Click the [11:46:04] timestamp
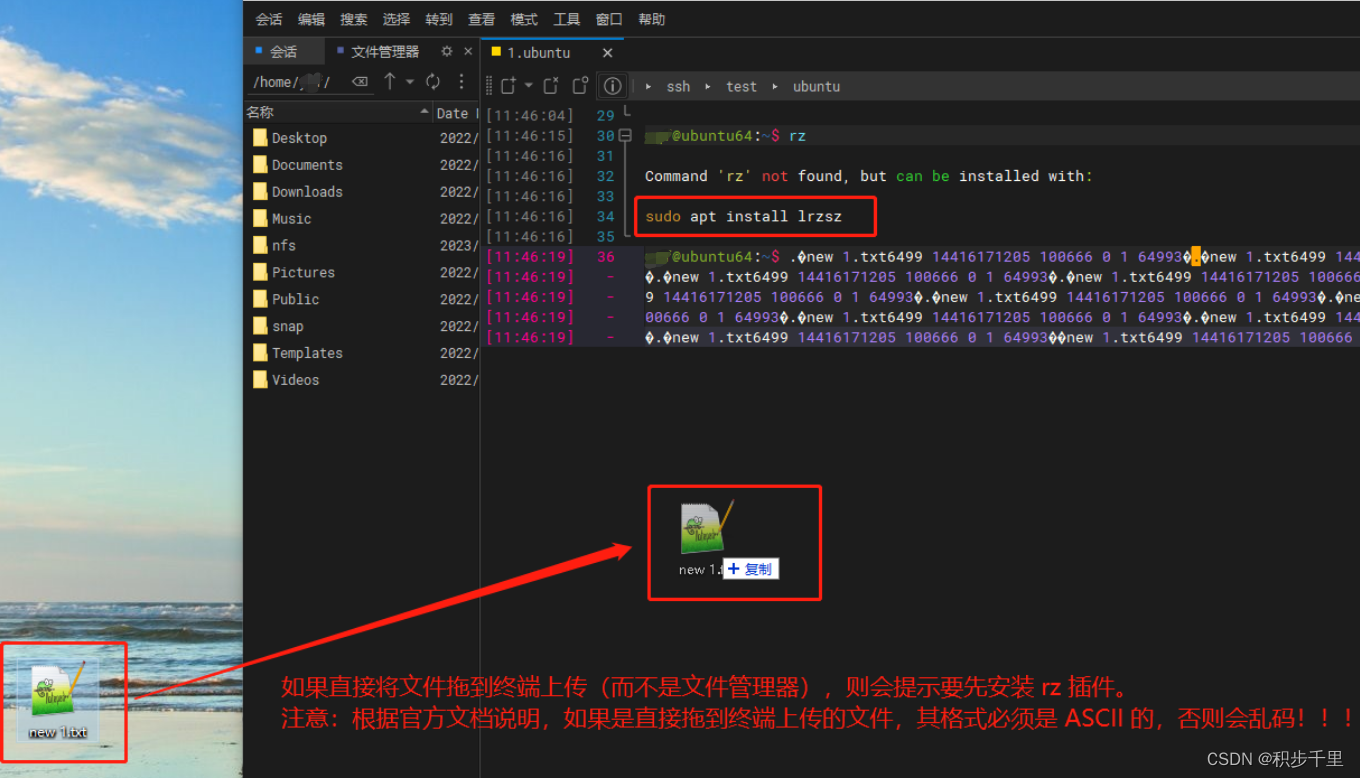 [529, 116]
